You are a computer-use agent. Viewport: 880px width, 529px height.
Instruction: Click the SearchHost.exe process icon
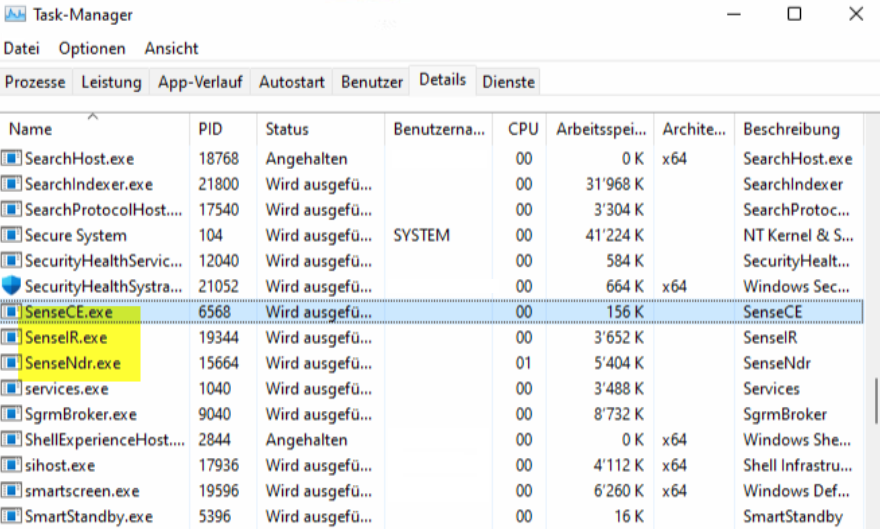pos(11,159)
